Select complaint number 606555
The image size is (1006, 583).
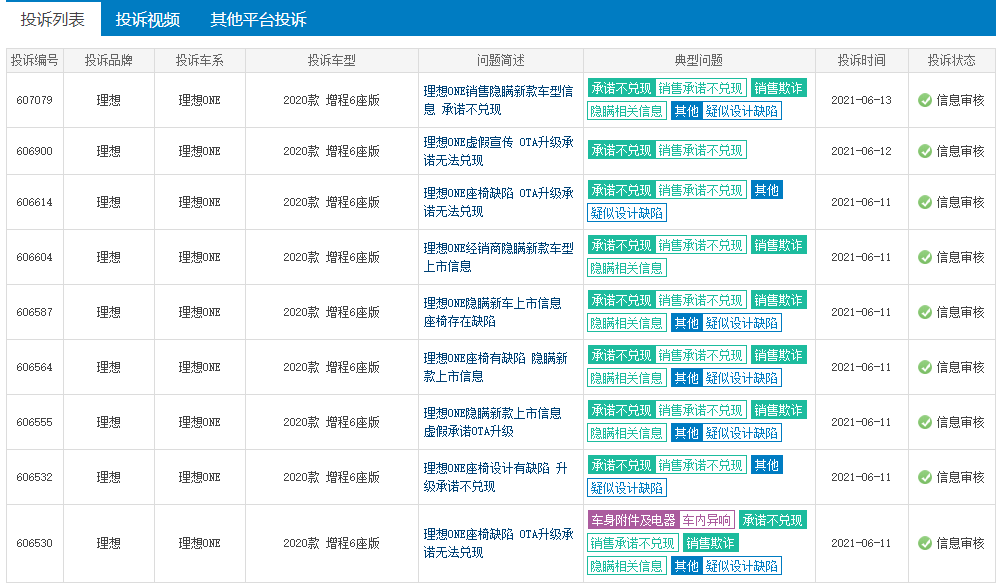pos(35,422)
